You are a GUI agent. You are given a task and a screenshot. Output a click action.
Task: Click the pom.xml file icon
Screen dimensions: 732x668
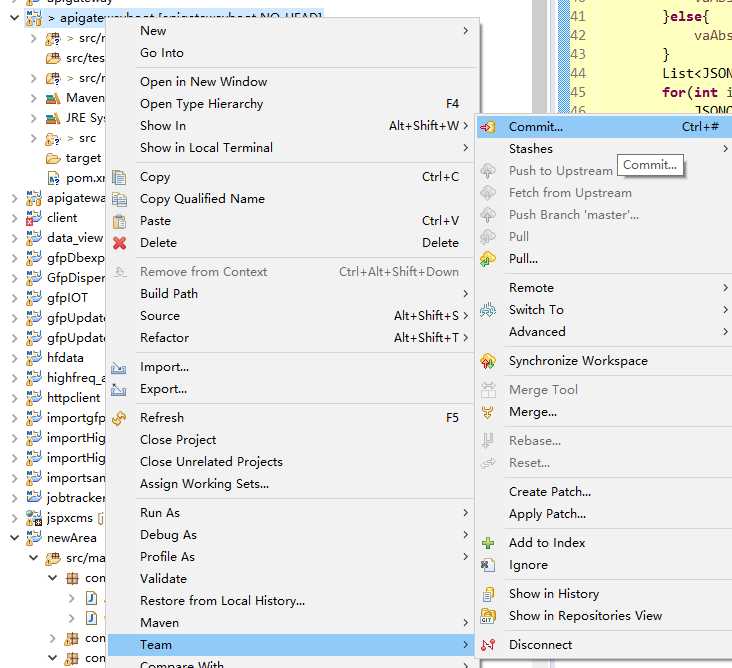tap(54, 178)
